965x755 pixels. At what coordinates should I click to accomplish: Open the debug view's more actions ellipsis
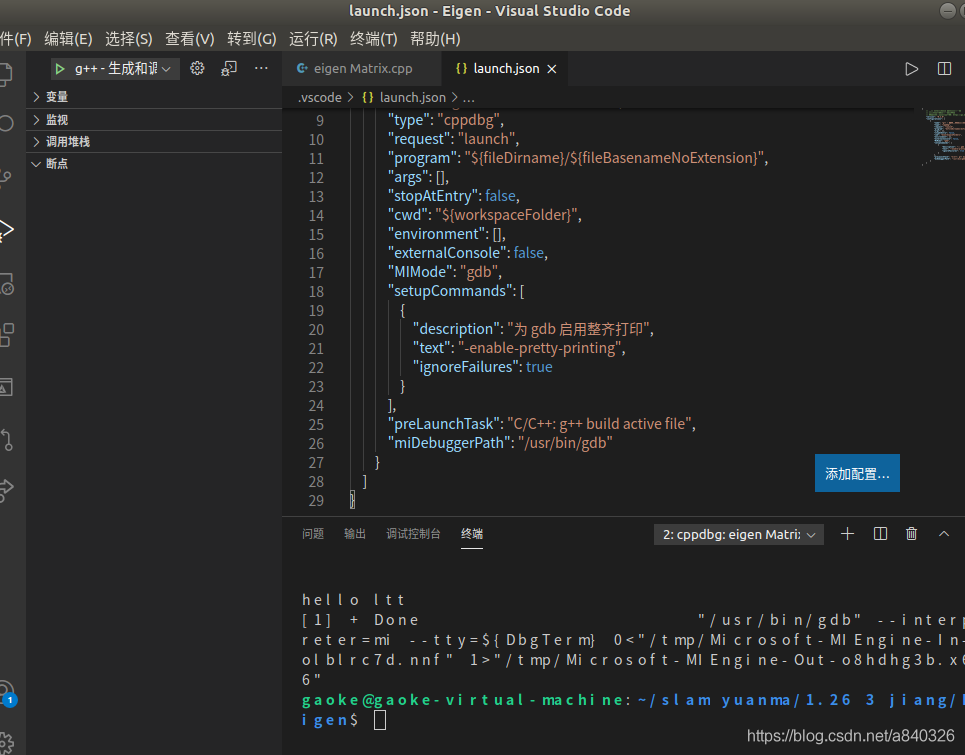(x=261, y=68)
